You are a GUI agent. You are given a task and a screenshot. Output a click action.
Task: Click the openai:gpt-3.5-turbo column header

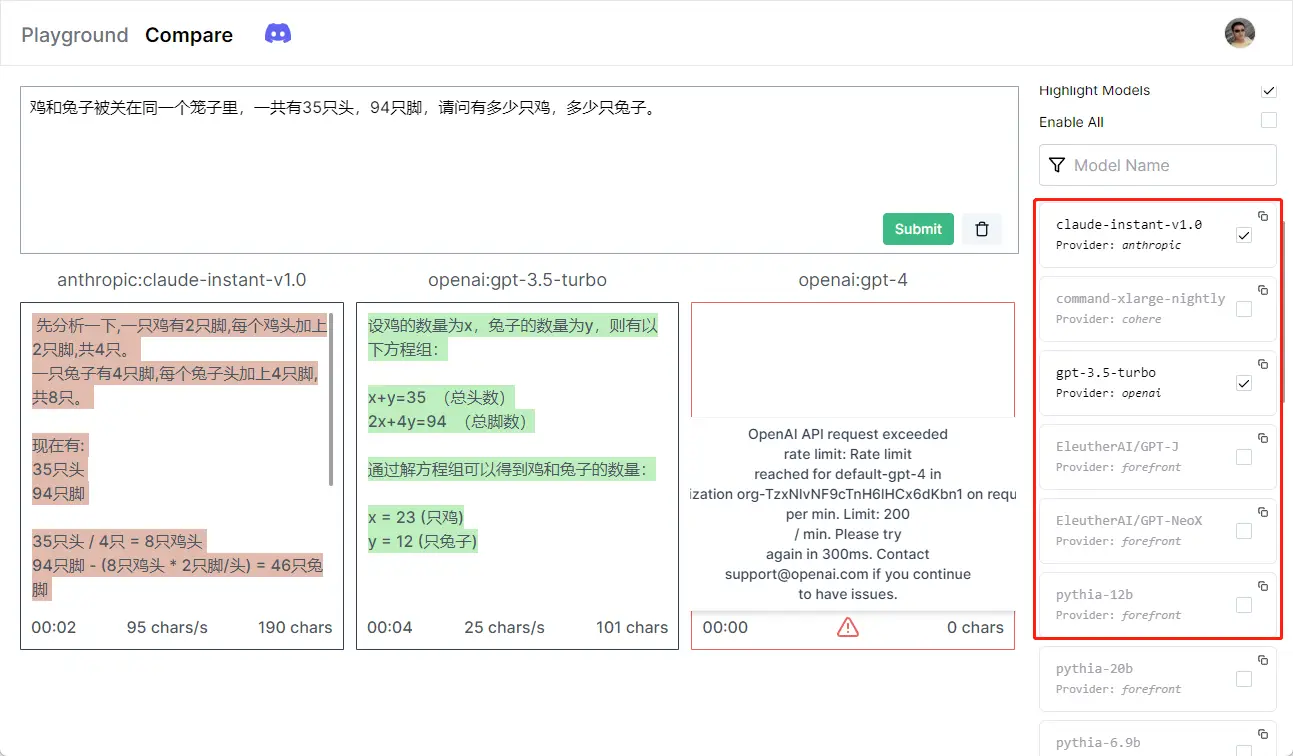click(517, 280)
